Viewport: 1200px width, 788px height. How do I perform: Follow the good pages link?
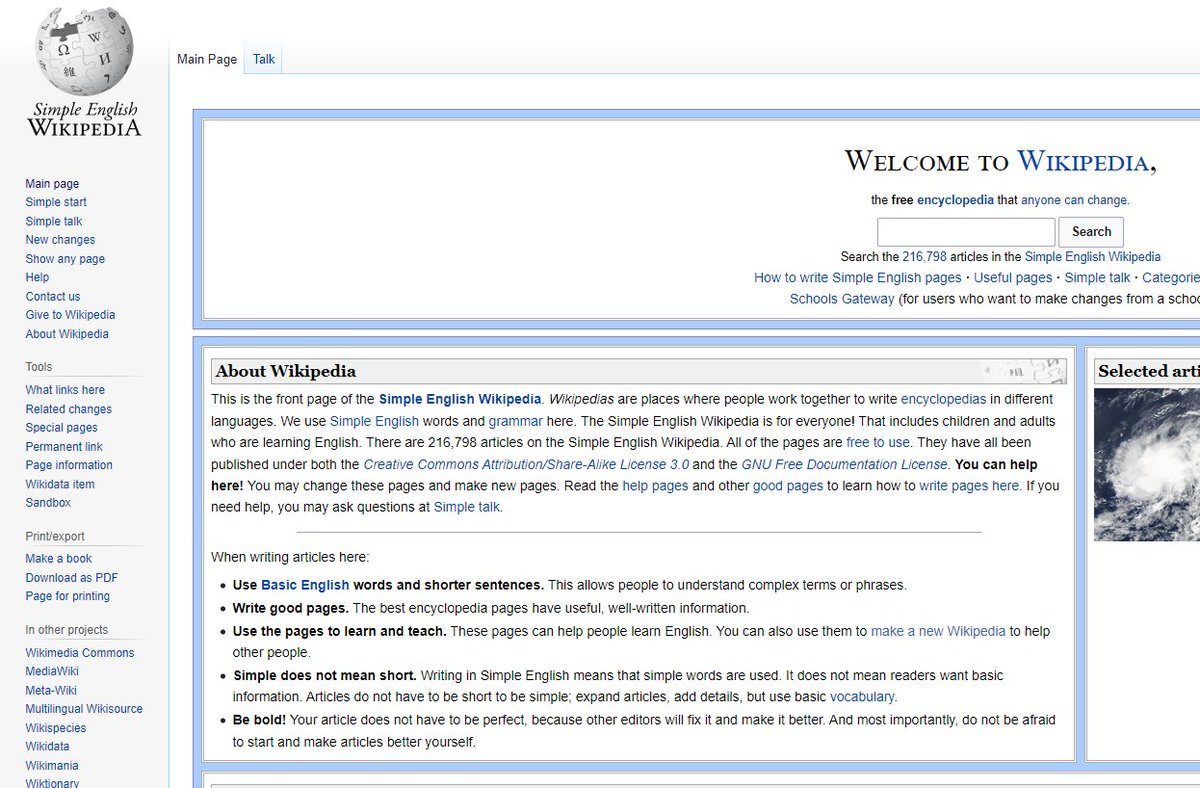(x=788, y=486)
